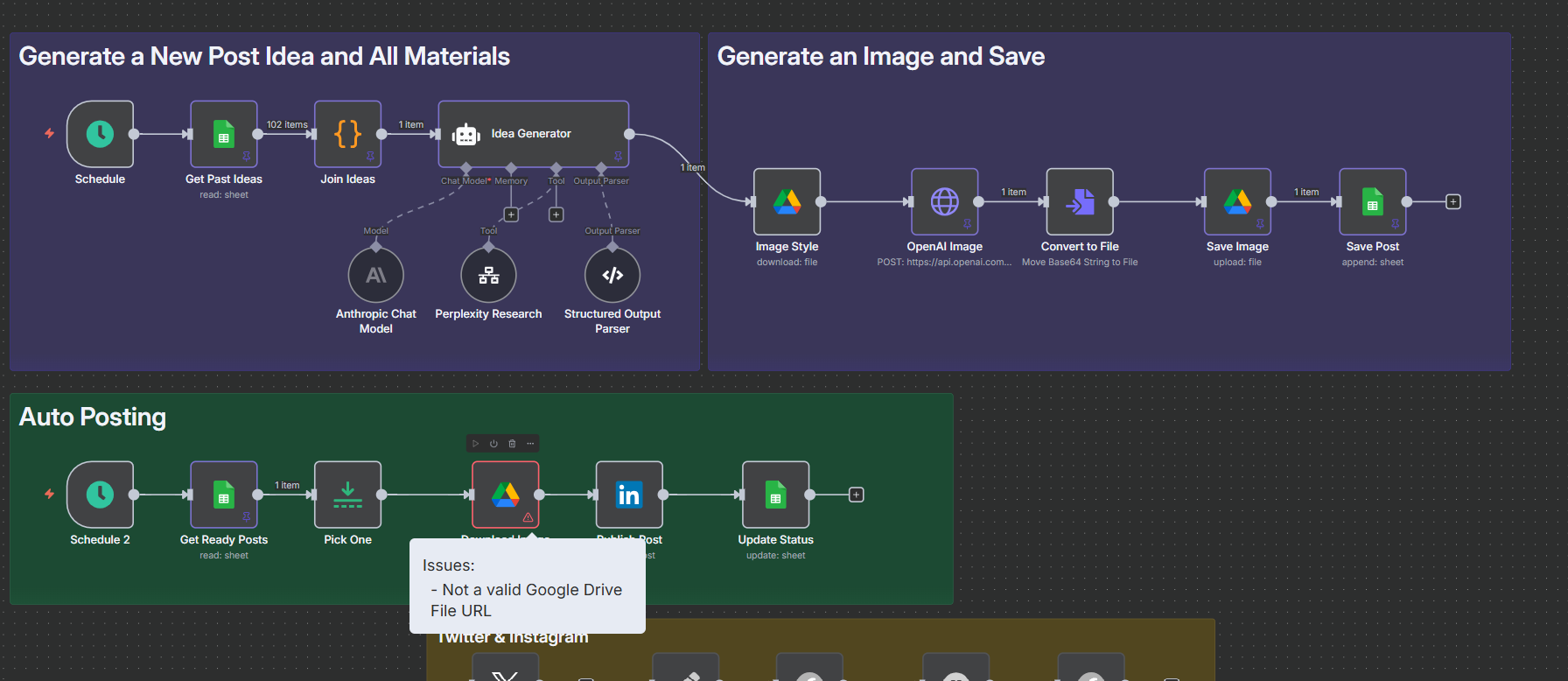Viewport: 1568px width, 681px height.
Task: Click the warning triangle on the Drive node
Action: click(x=528, y=517)
